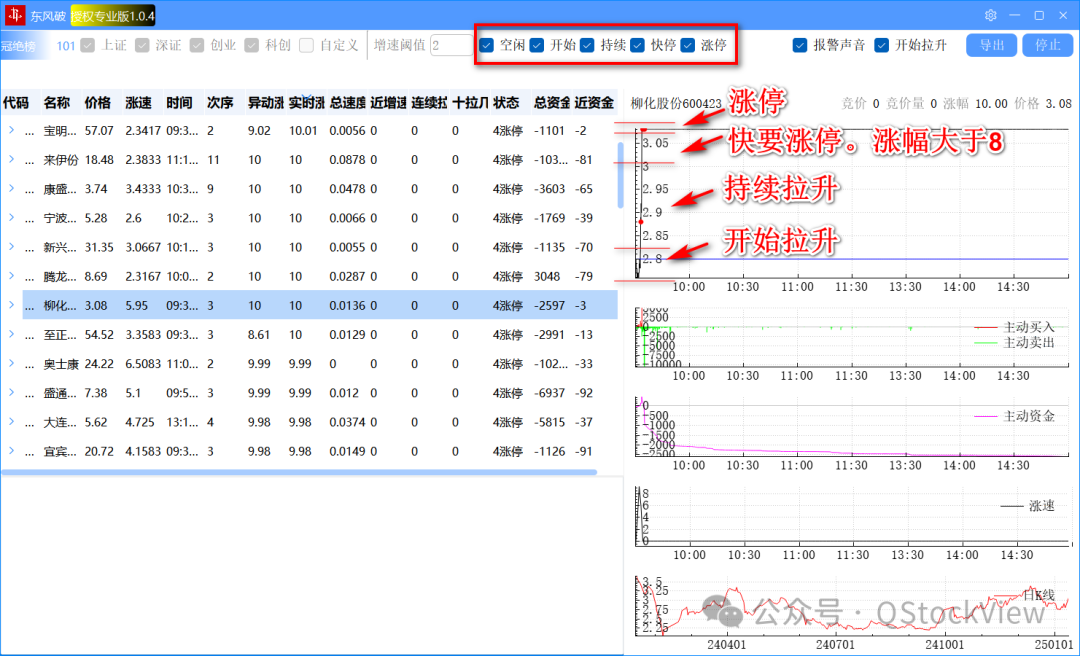Screen dimensions: 1080x656
Task: Uncheck the 空闲 status filter
Action: click(486, 45)
